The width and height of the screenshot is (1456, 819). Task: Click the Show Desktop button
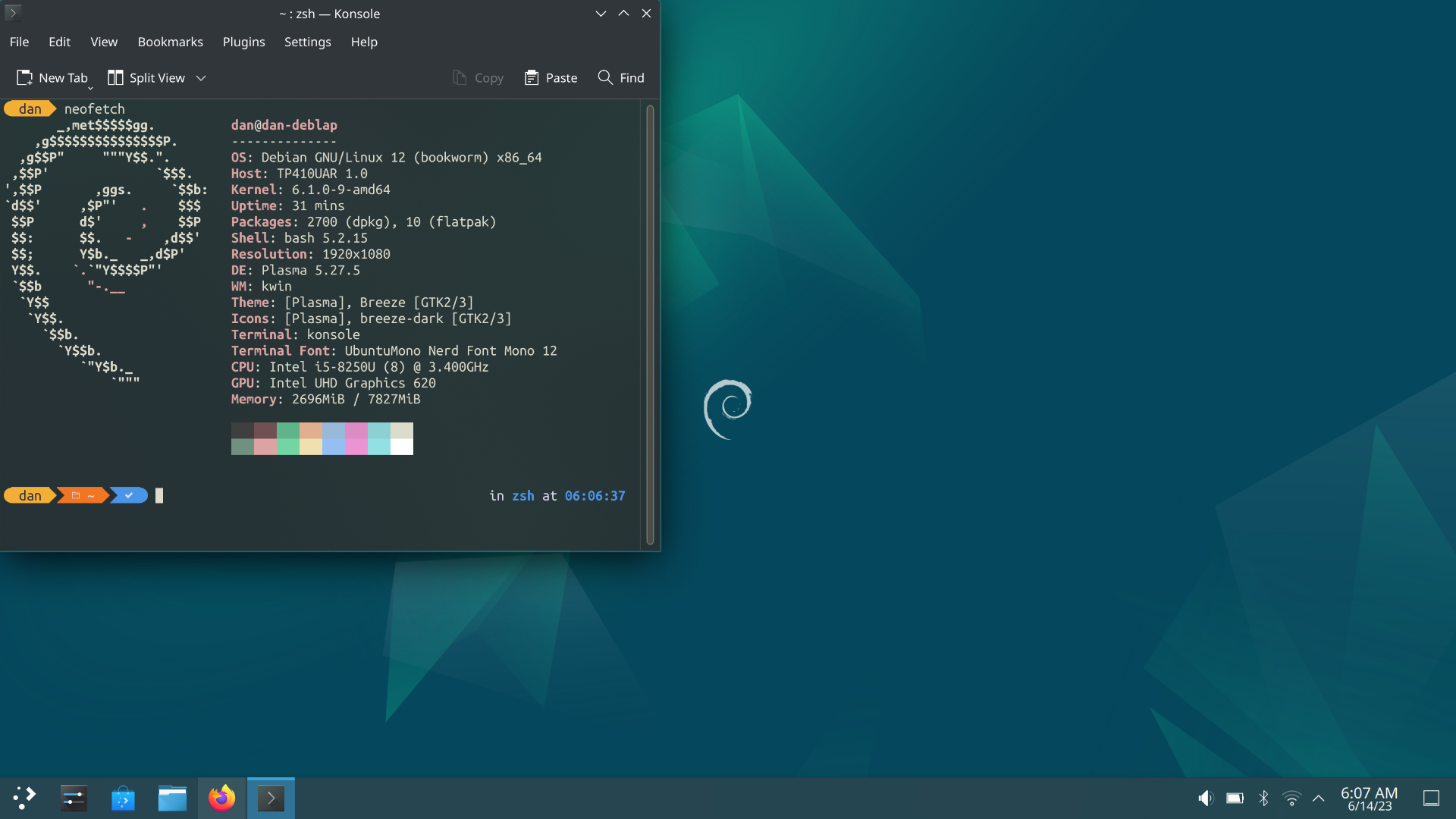pos(1431,798)
